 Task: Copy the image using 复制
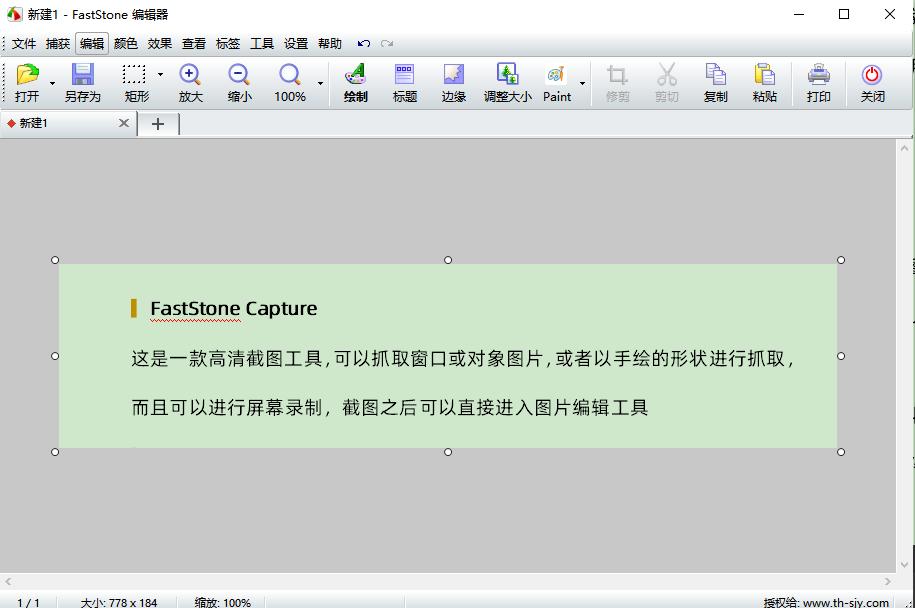[716, 80]
